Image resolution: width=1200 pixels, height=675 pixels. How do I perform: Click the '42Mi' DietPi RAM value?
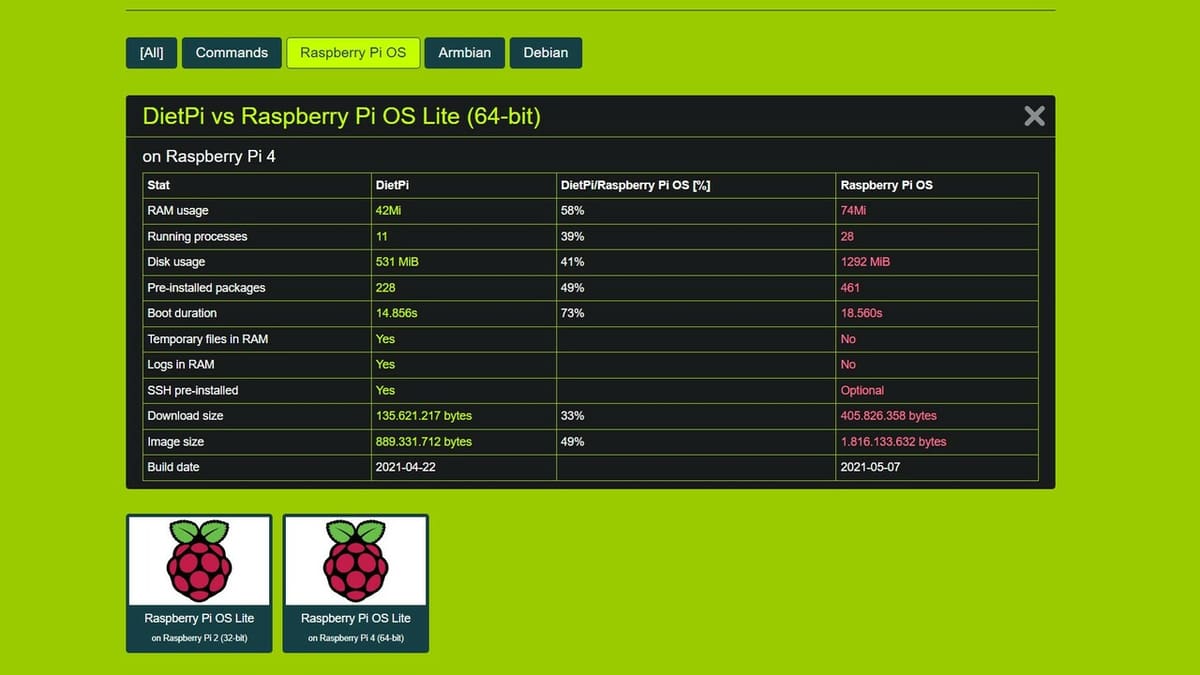pyautogui.click(x=389, y=211)
